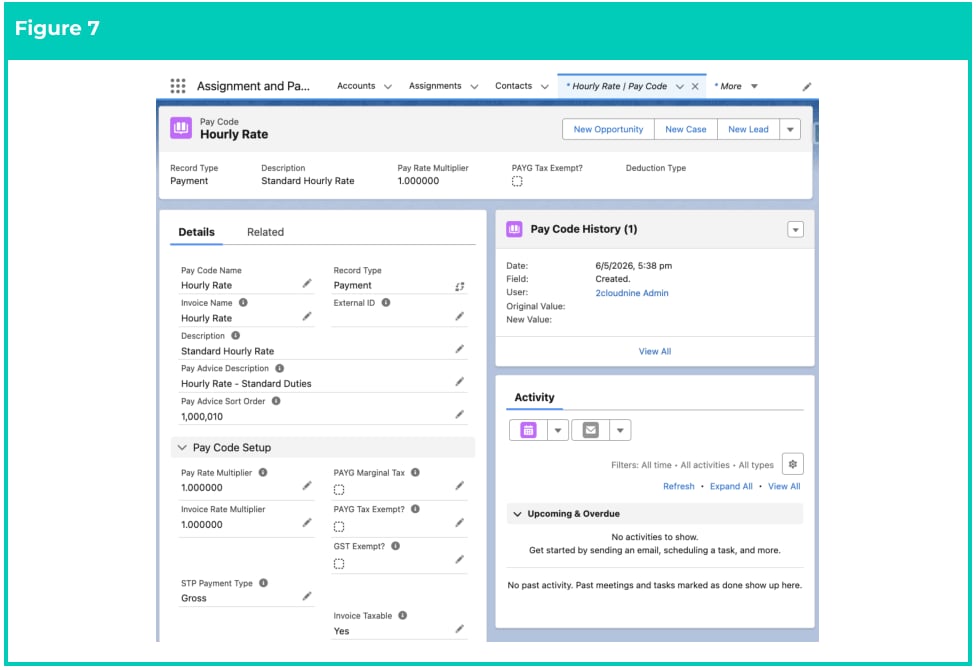The image size is (976, 670).
Task: Click the change Record Type icon
Action: pyautogui.click(x=459, y=286)
